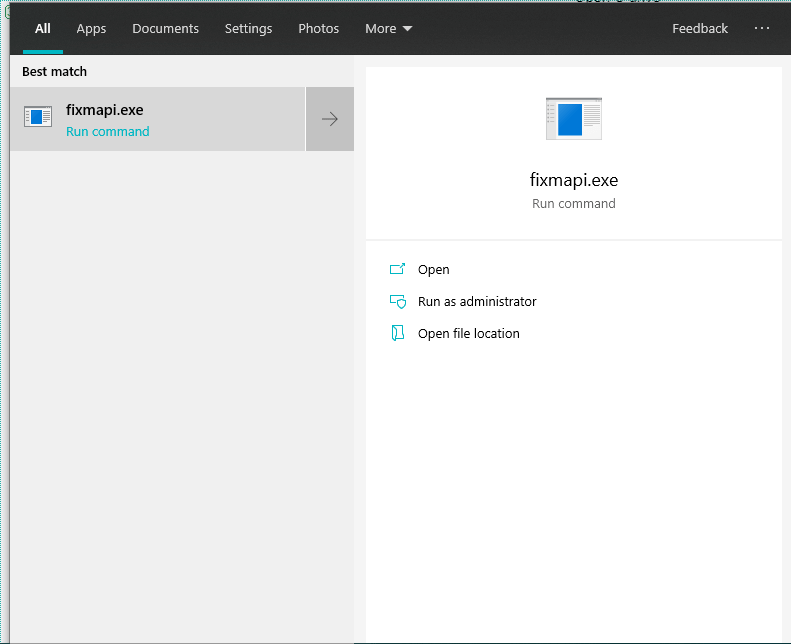Select the Settings search tab
The image size is (791, 644).
click(x=248, y=29)
